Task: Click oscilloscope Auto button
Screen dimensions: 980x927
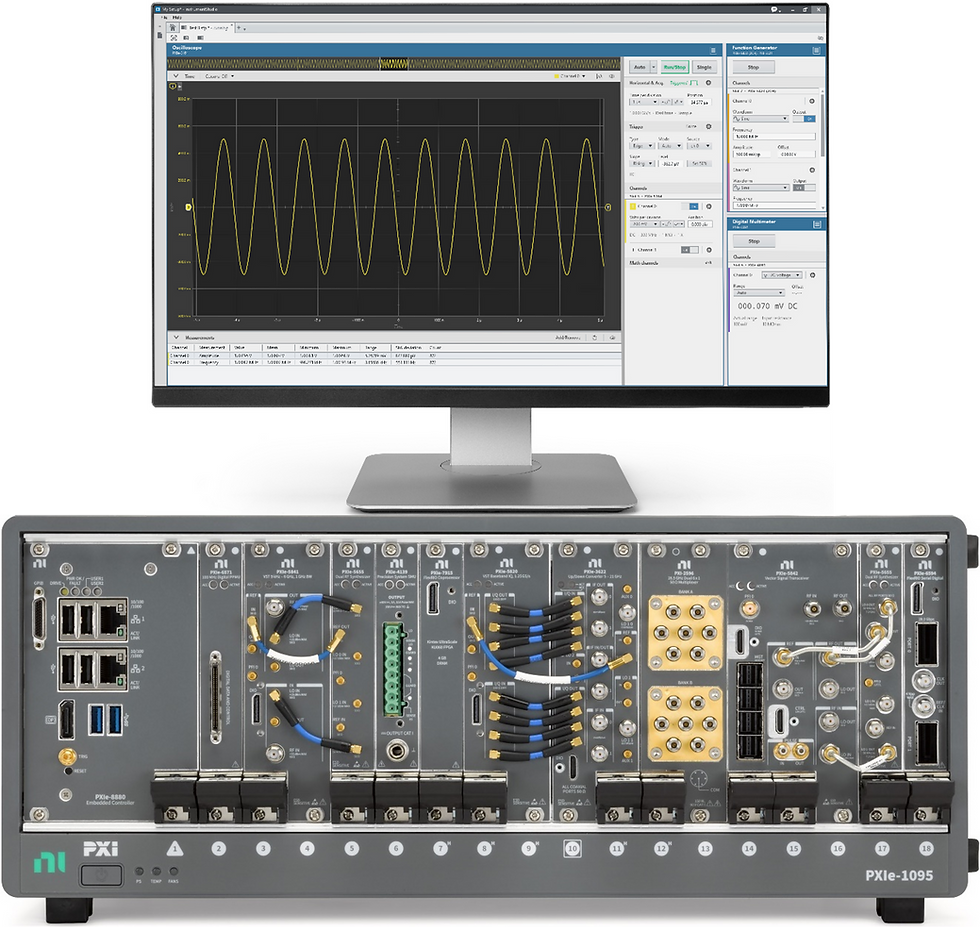Action: 640,67
